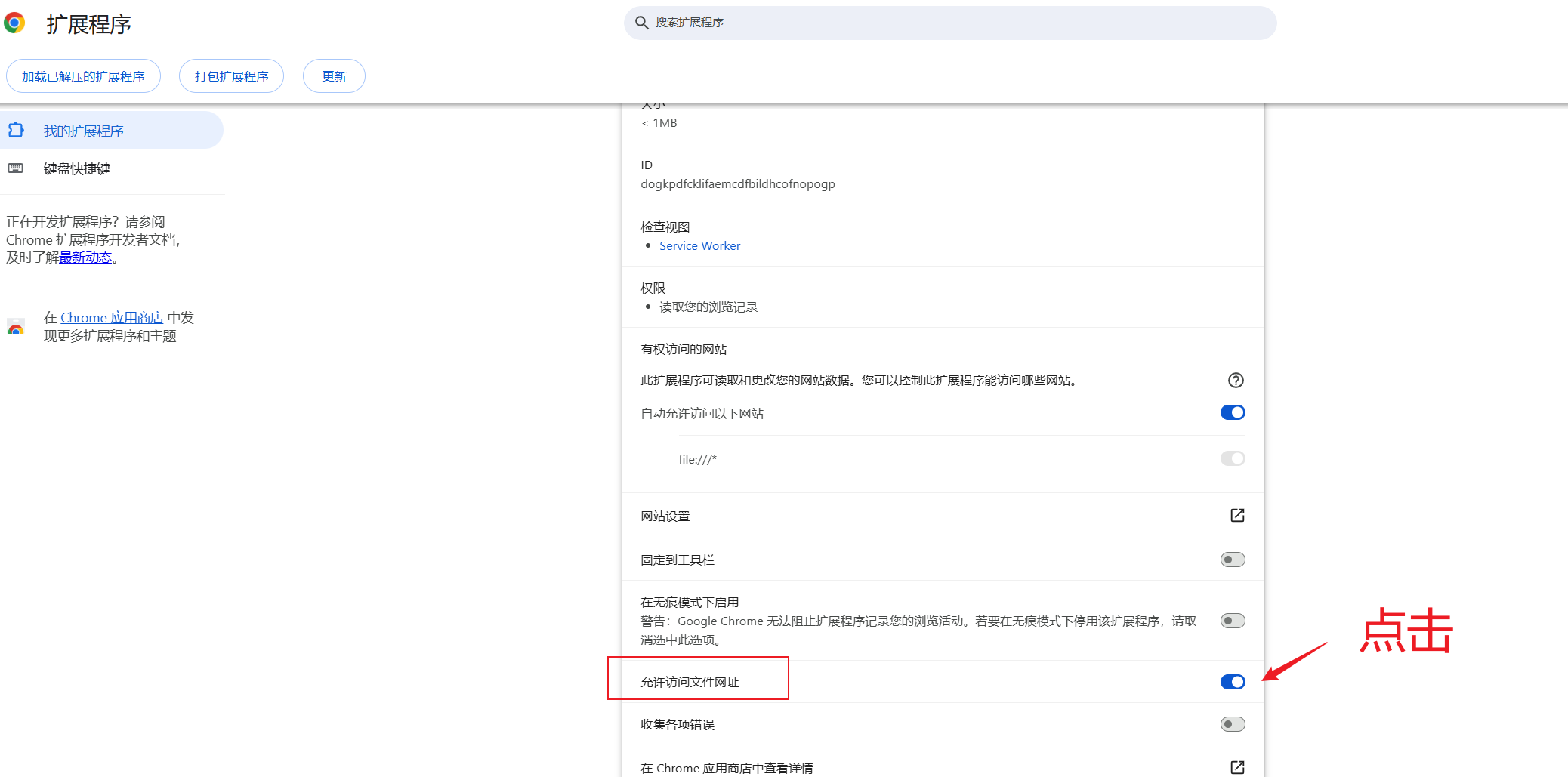Switch to 键盘快捷键 in the sidebar
The width and height of the screenshot is (1568, 777).
(77, 168)
